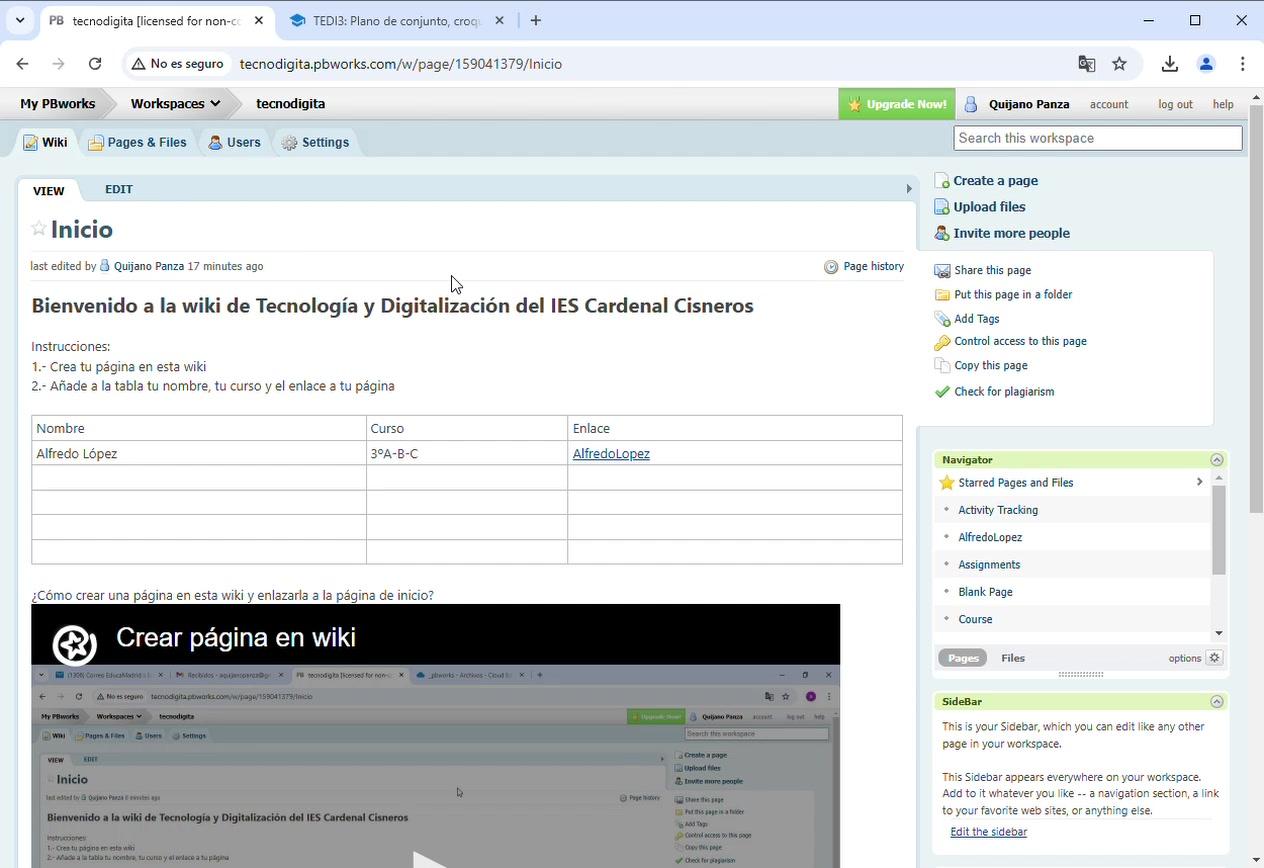
Task: Click the Upload files icon
Action: pyautogui.click(x=941, y=207)
